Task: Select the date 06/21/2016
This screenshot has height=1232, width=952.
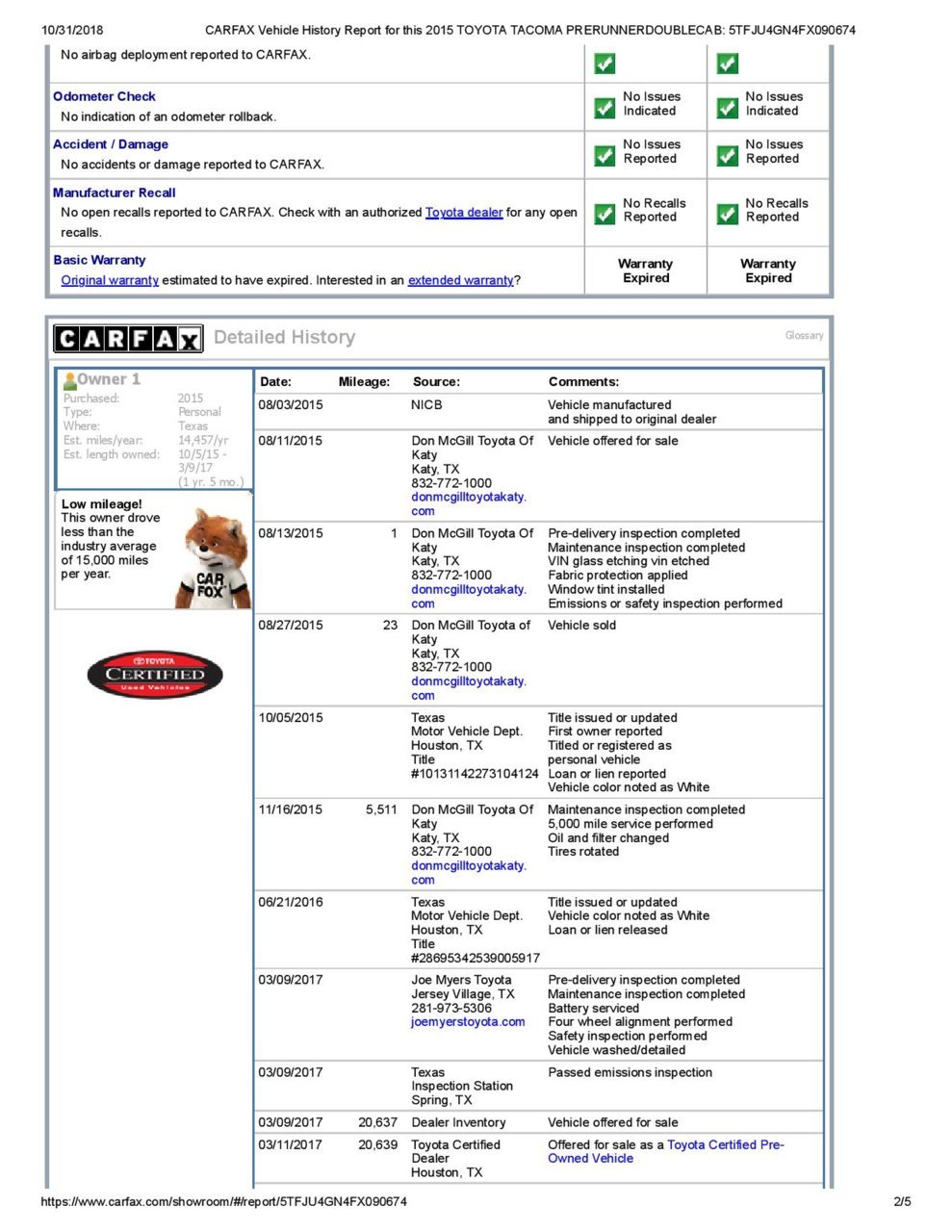Action: [x=291, y=903]
